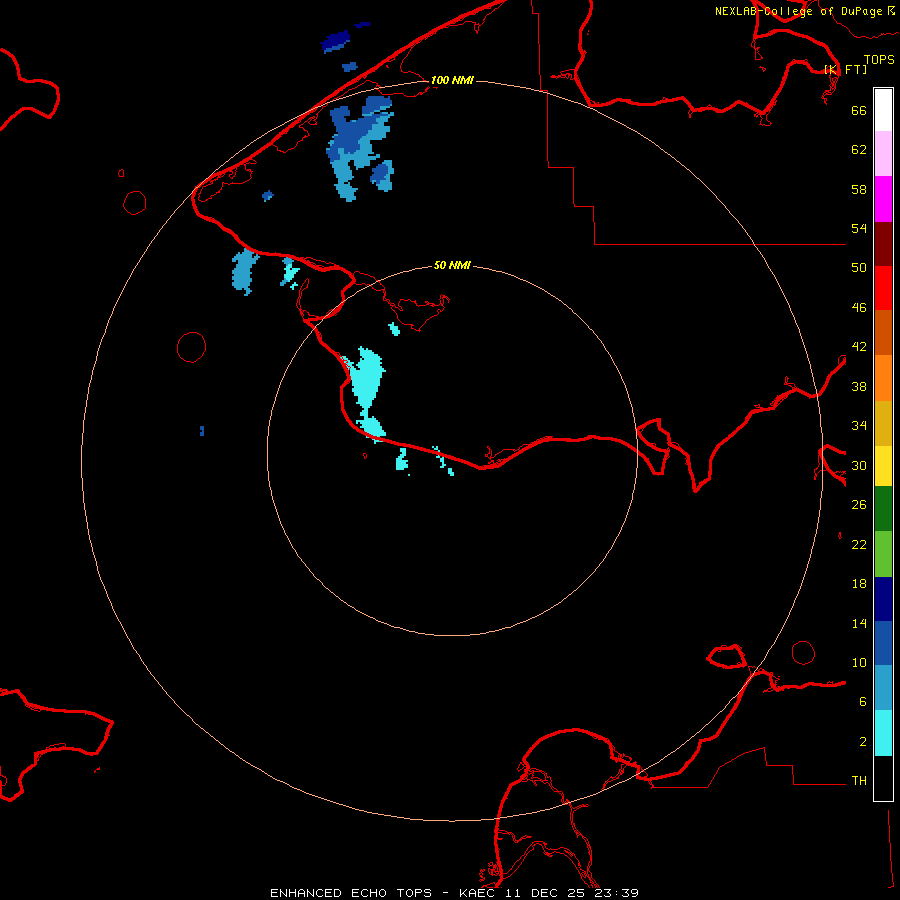Select the magenta legend swatch
The height and width of the screenshot is (900, 900).
[883, 199]
